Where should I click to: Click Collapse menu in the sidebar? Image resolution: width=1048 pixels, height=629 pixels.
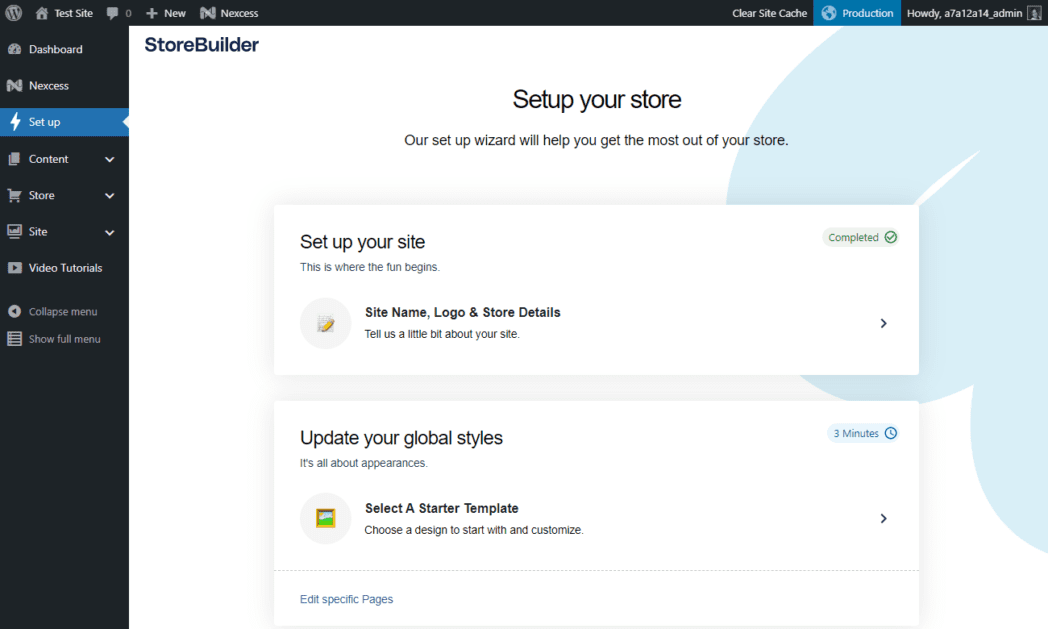coord(62,311)
